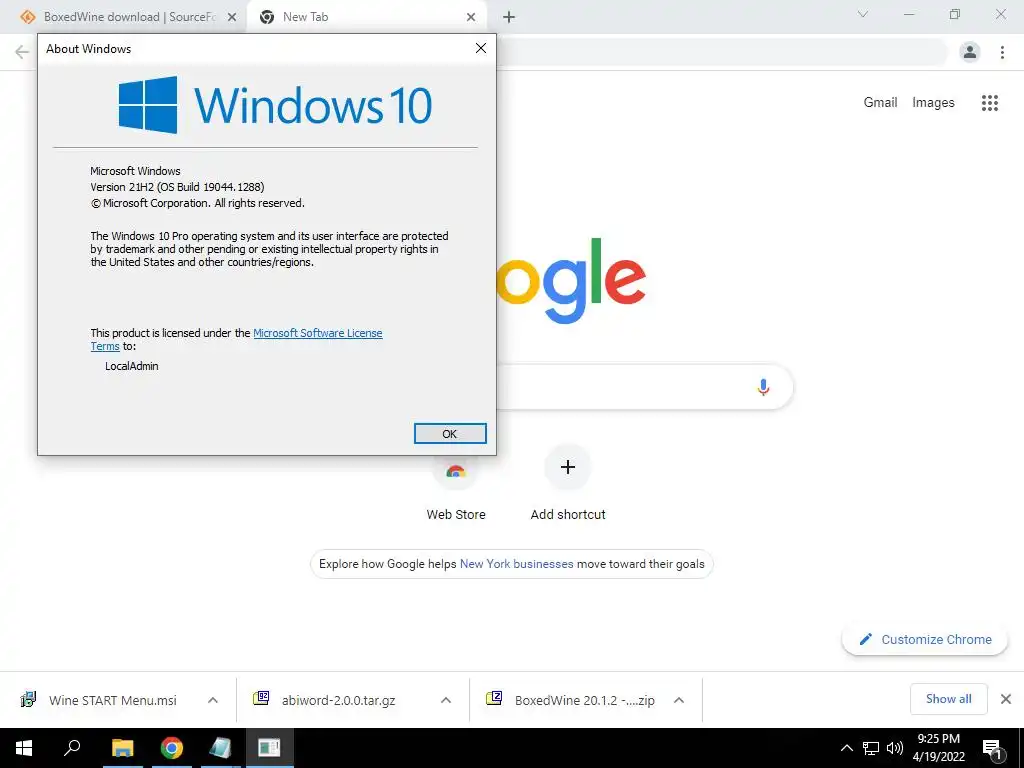Open the Google apps grid
This screenshot has width=1024, height=768.
coord(990,103)
